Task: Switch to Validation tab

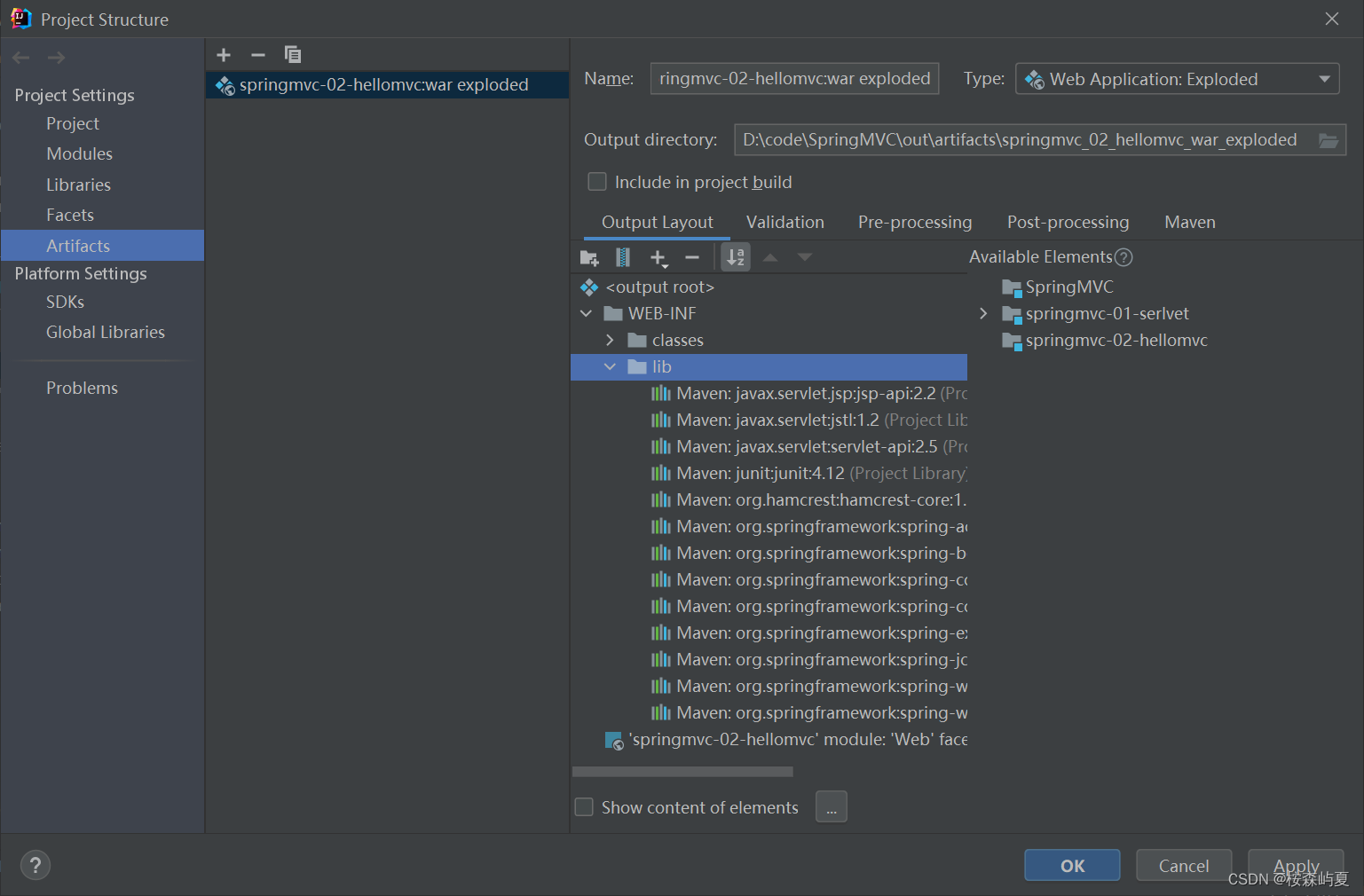Action: click(x=785, y=222)
